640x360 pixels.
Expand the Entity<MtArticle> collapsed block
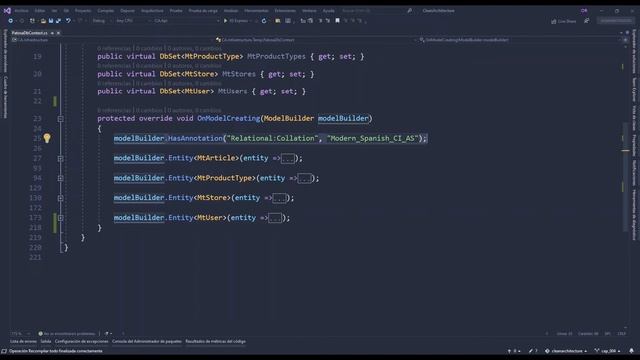click(x=60, y=158)
